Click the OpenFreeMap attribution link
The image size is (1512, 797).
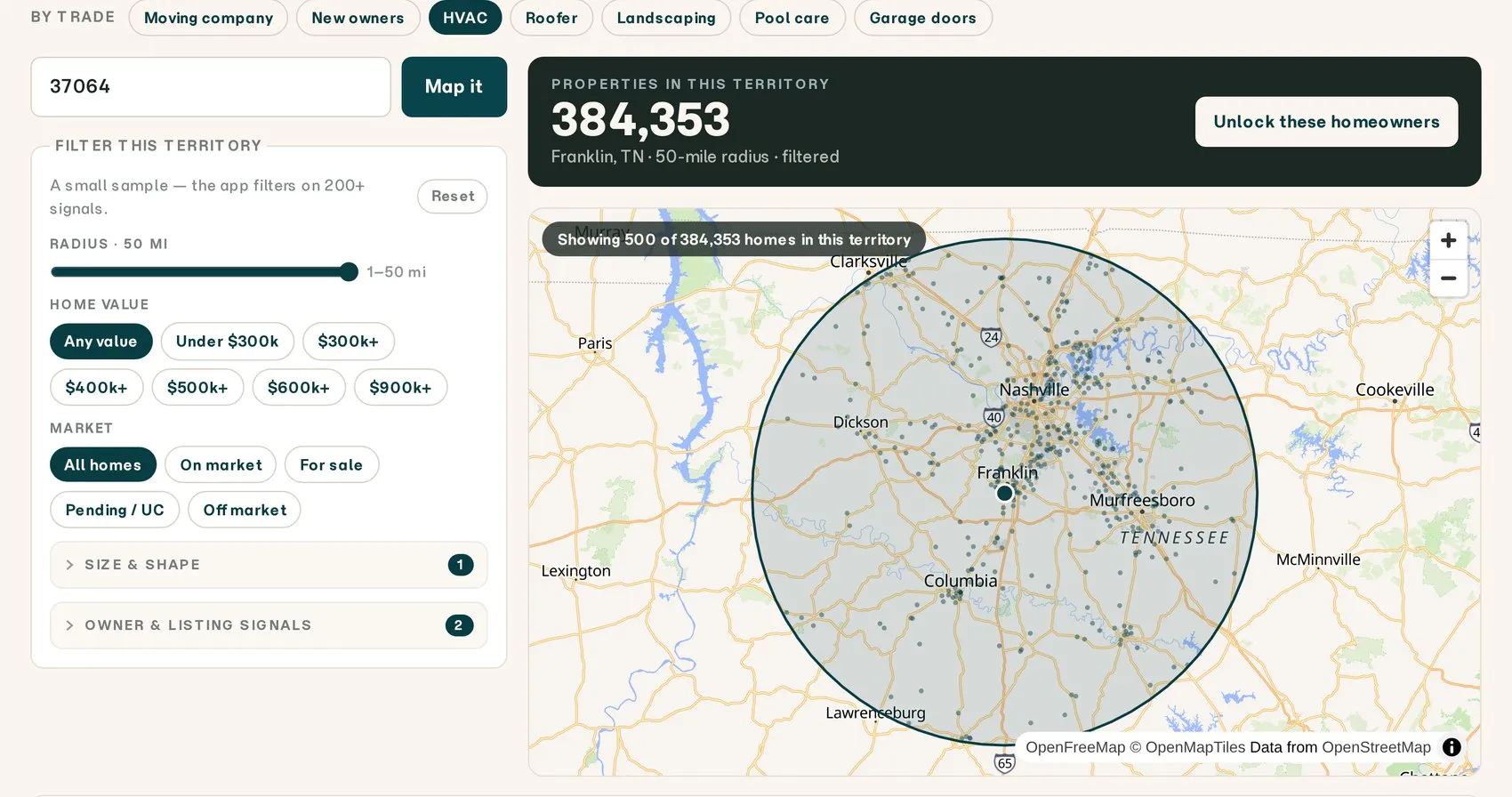(x=1074, y=747)
